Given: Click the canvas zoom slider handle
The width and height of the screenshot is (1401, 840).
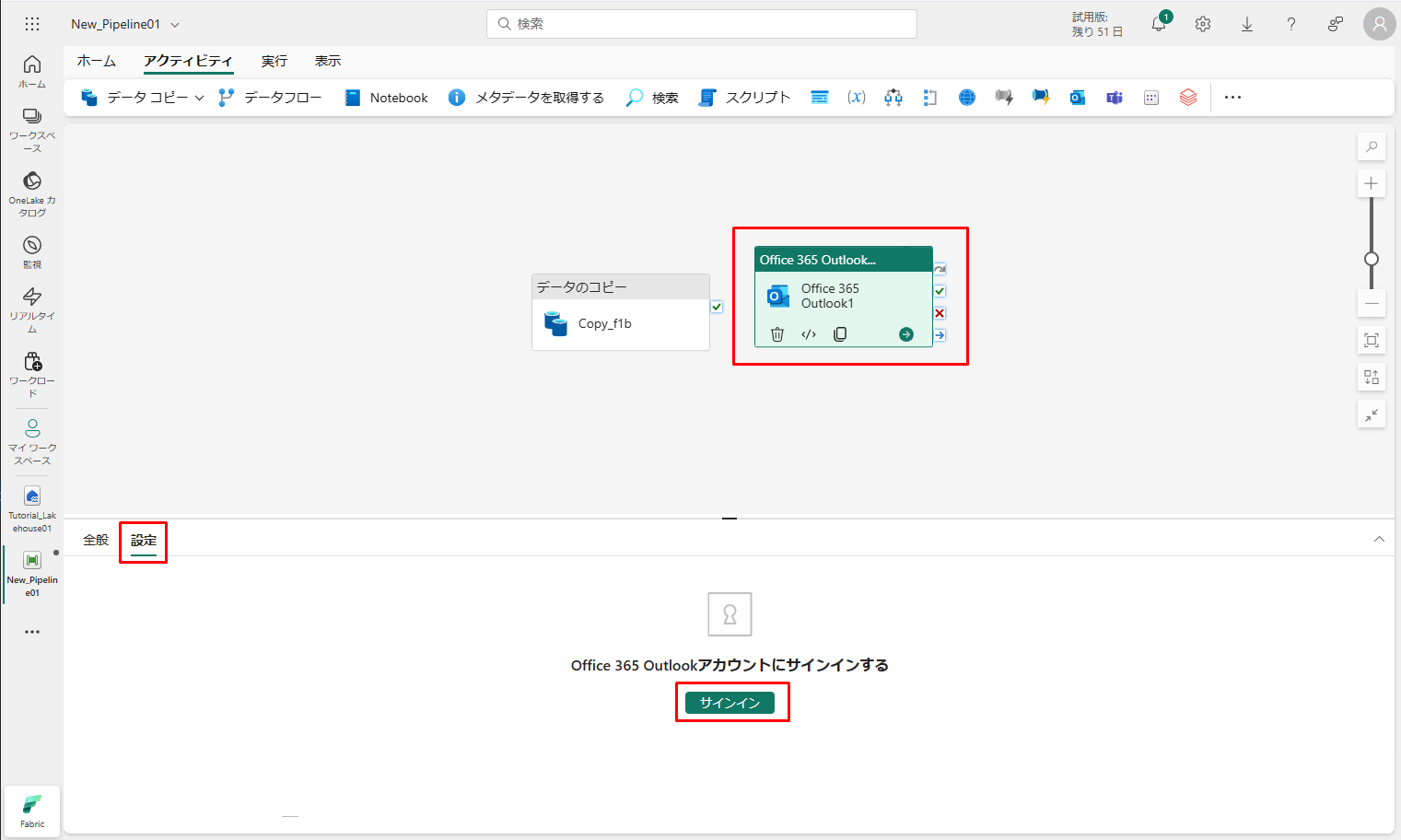Looking at the screenshot, I should click(x=1372, y=259).
